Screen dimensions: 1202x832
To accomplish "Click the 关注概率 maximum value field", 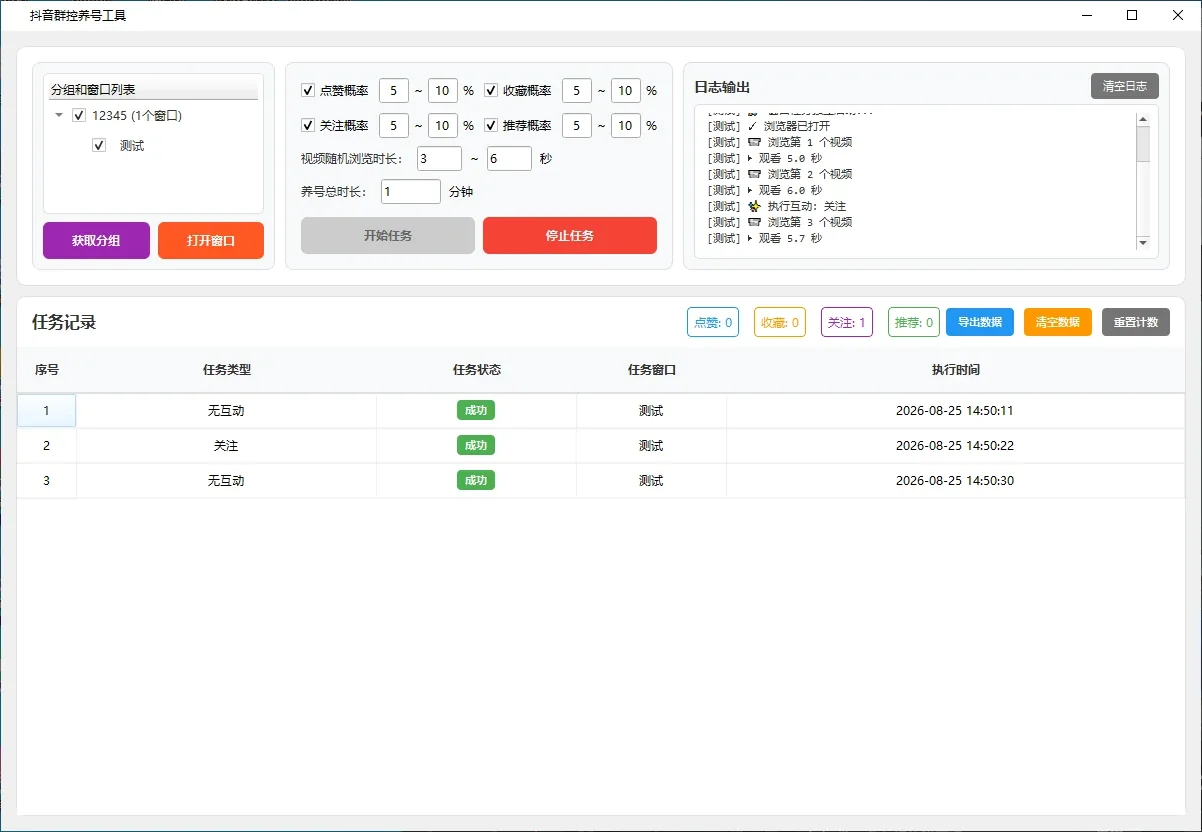I will click(x=443, y=126).
